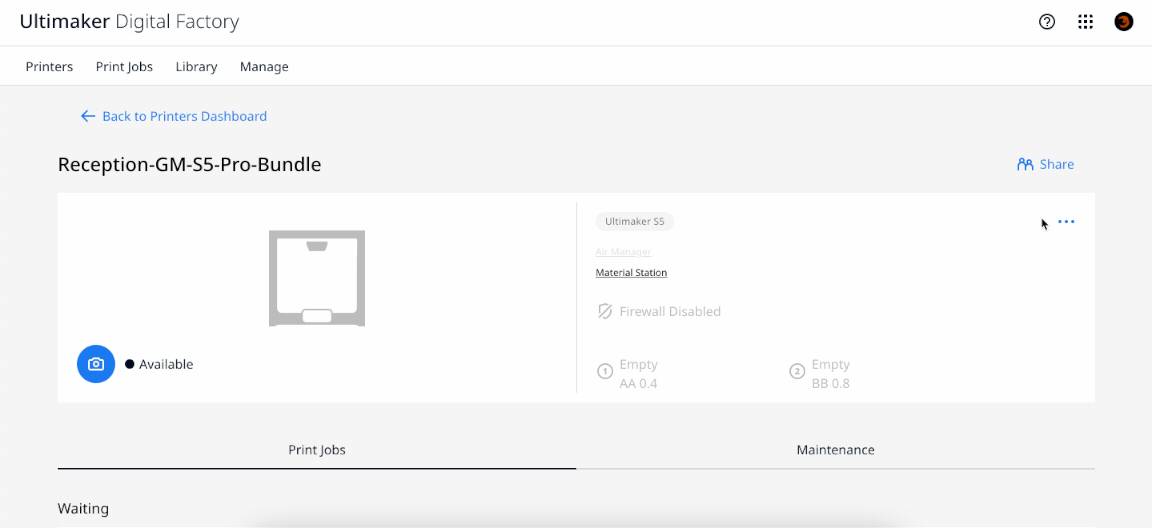Click the printer illustration thumbnail
This screenshot has width=1152, height=528.
click(x=317, y=278)
